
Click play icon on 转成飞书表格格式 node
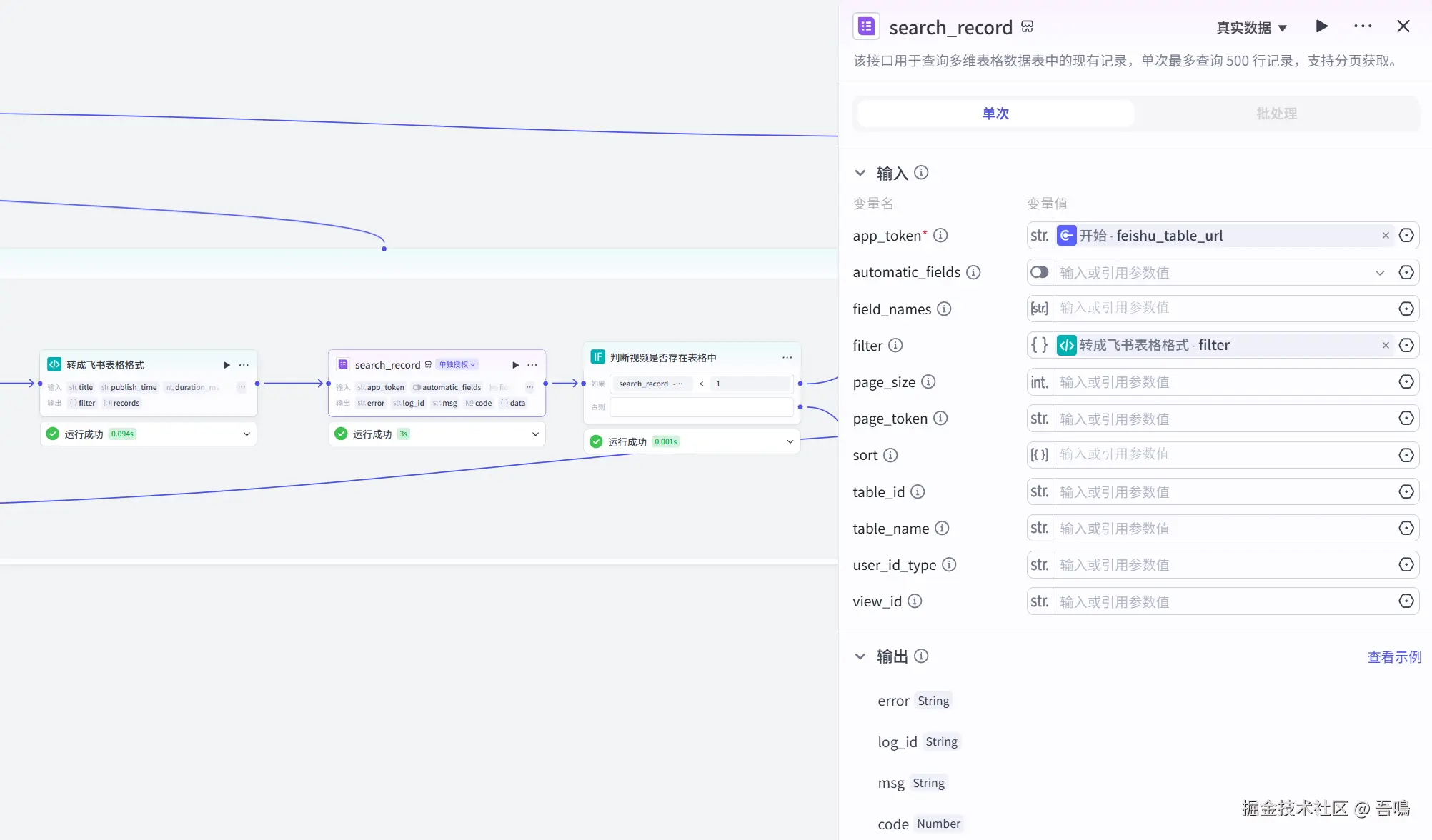[x=227, y=365]
